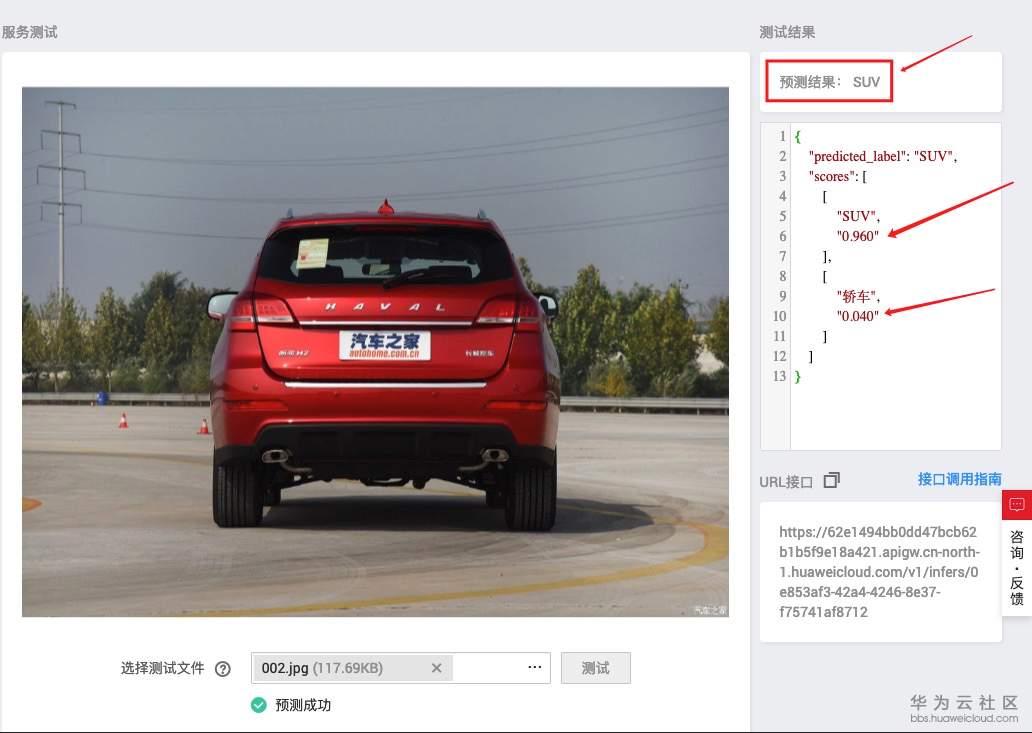The image size is (1032, 733).
Task: Click the 咨询·反馈 side tab text
Action: coord(1017,567)
